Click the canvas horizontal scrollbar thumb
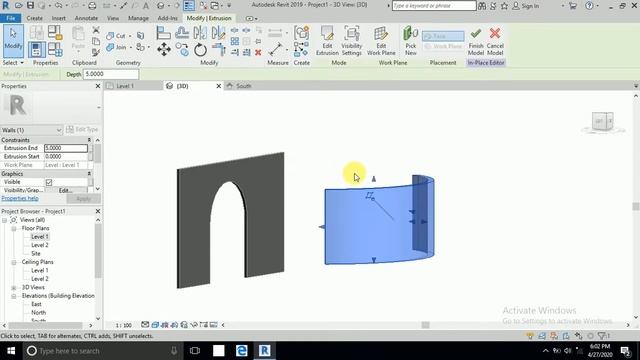Viewport: 640px width, 360px height. coord(425,325)
